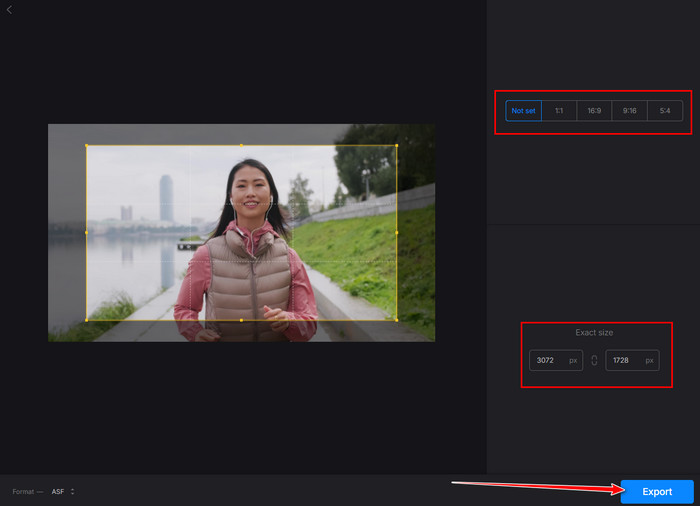Choose the 1:1 aspect ratio
The image size is (700, 506).
click(559, 111)
